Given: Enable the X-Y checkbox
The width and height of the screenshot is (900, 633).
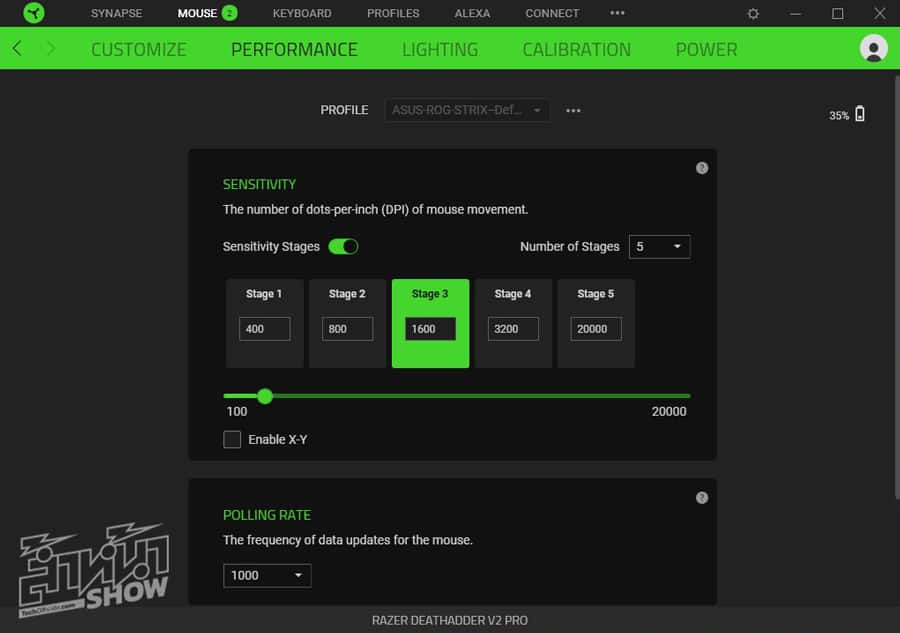Looking at the screenshot, I should (232, 439).
